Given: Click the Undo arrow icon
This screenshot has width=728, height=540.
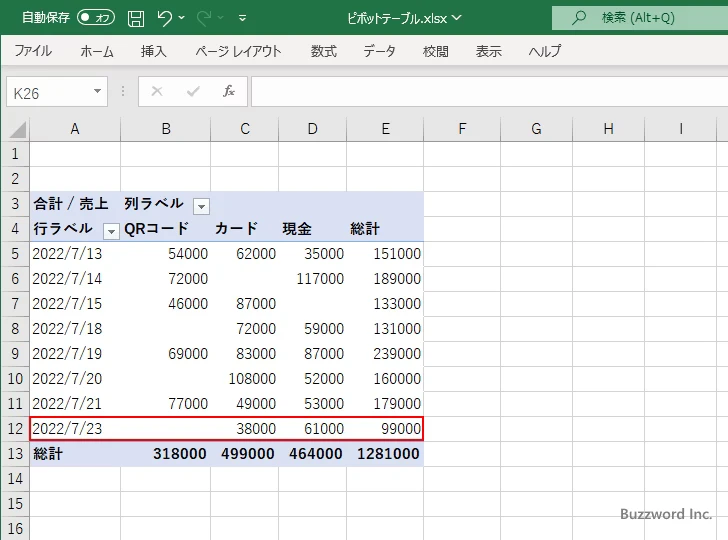Looking at the screenshot, I should pyautogui.click(x=164, y=18).
